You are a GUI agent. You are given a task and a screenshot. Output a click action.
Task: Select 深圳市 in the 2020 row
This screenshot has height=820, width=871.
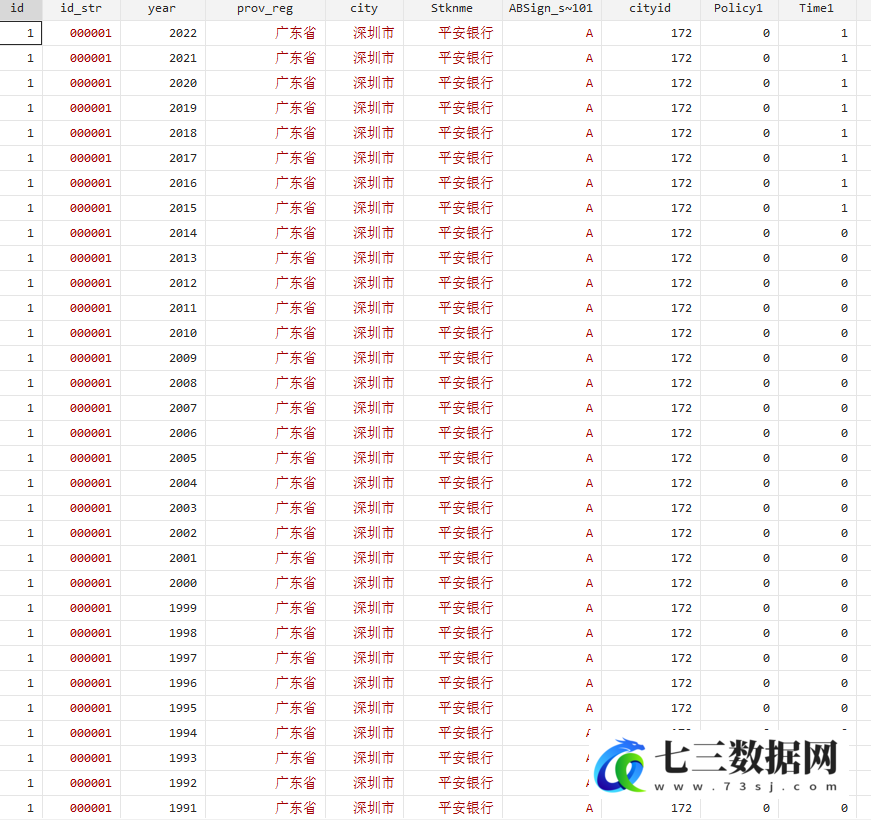[373, 83]
